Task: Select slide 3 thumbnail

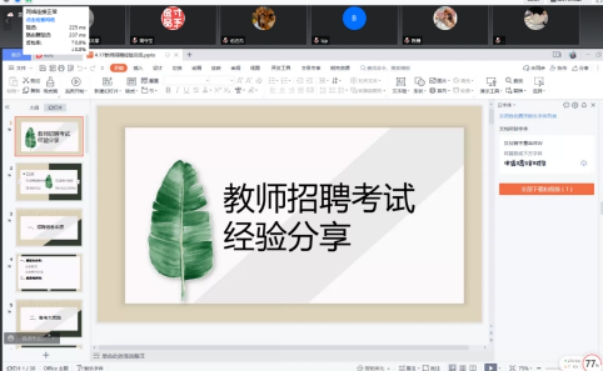Action: pos(49,227)
